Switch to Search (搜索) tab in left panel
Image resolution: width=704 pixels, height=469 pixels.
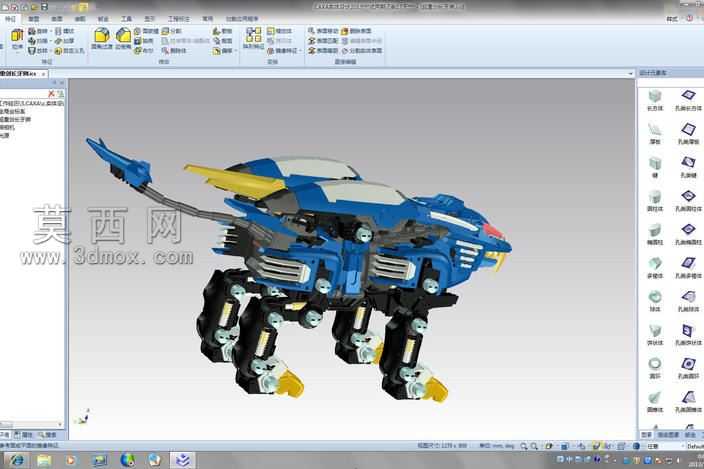tap(47, 435)
